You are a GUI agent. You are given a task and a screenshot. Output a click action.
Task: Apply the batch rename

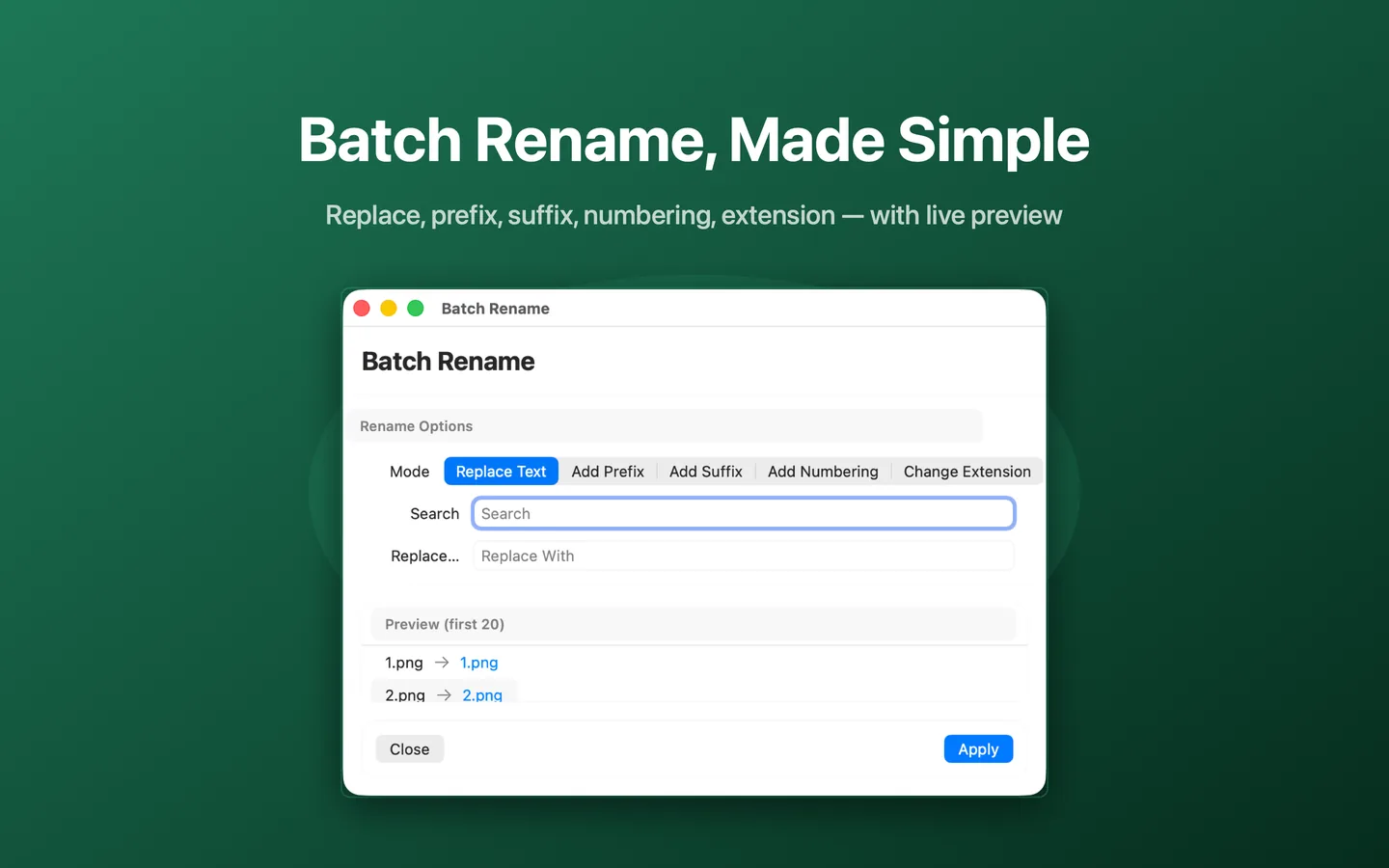(x=978, y=749)
